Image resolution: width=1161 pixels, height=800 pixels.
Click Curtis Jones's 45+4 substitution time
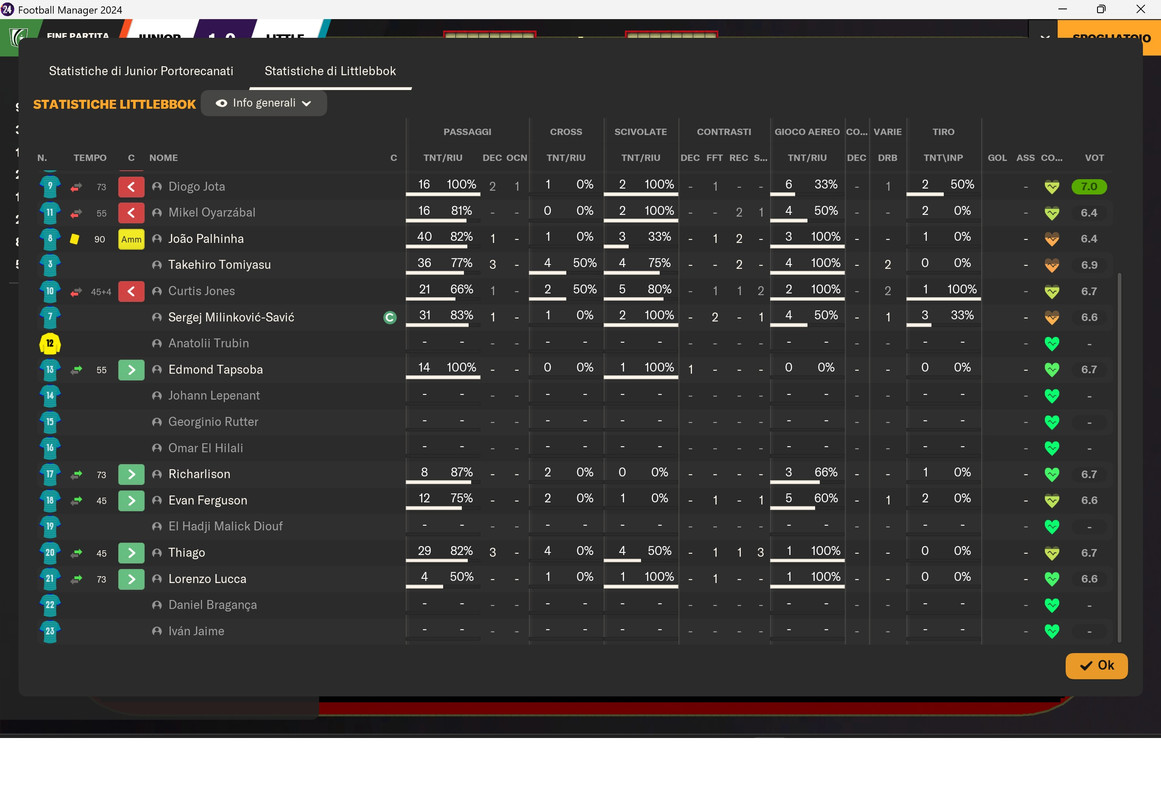[x=101, y=292]
